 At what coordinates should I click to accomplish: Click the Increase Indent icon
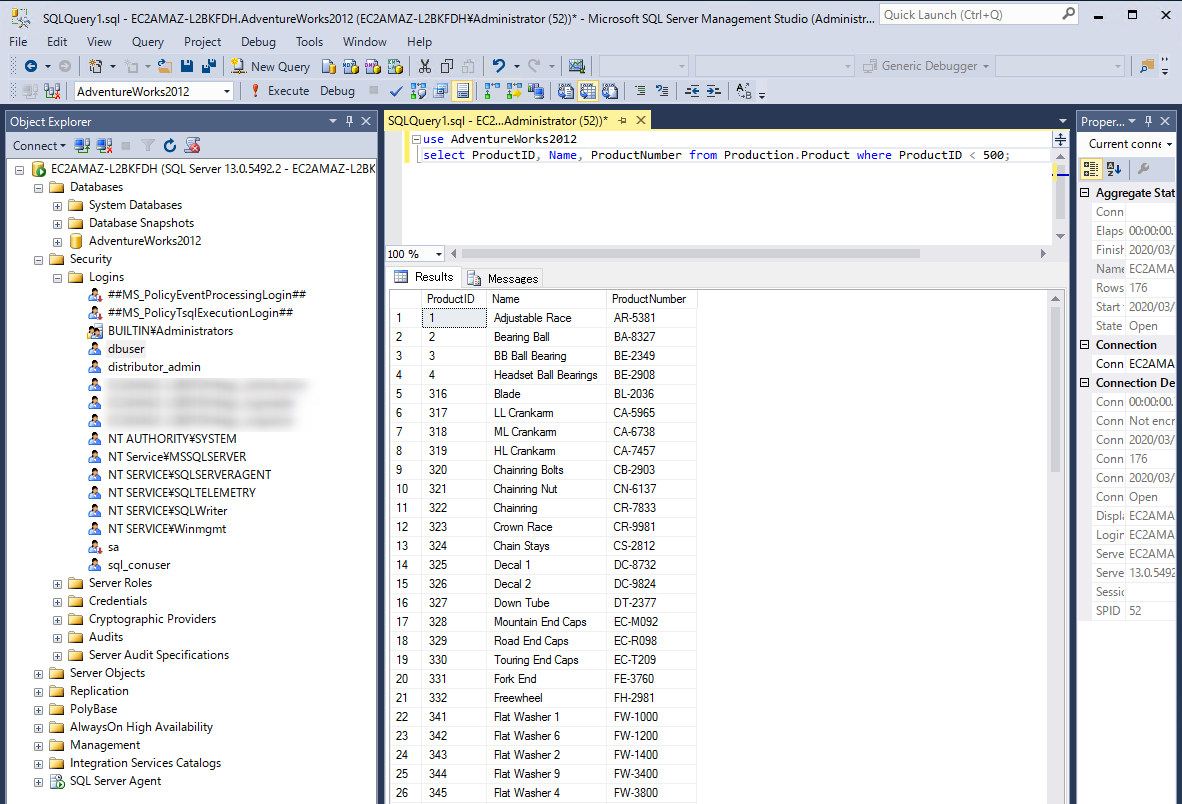pos(713,91)
